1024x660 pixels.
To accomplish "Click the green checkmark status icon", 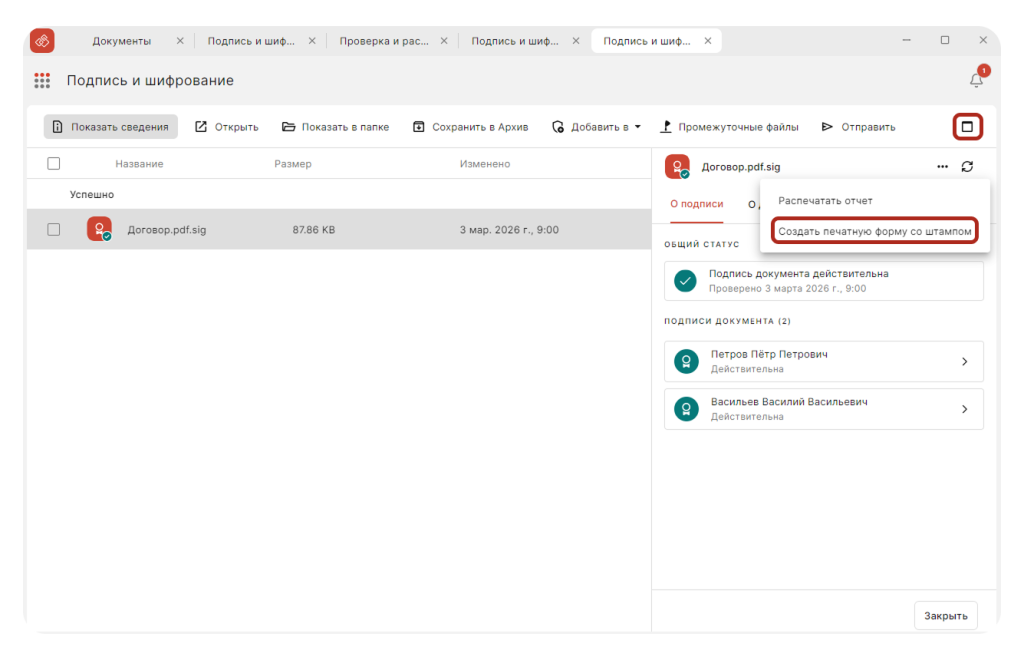I will click(x=685, y=281).
